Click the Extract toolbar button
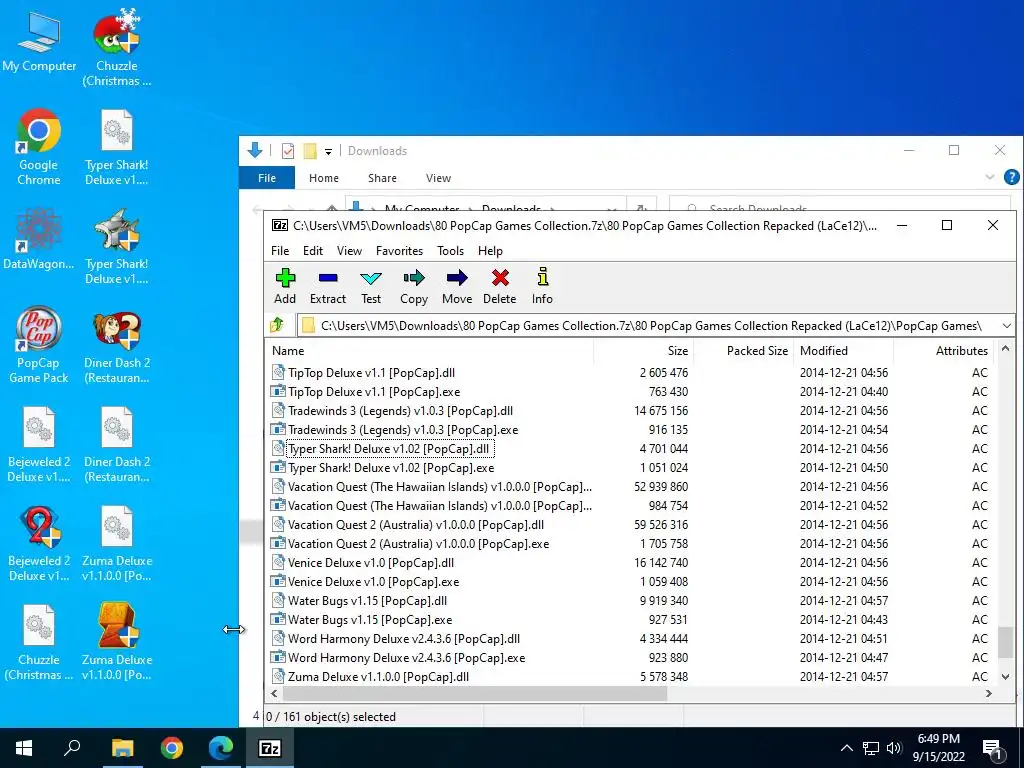 click(x=328, y=286)
